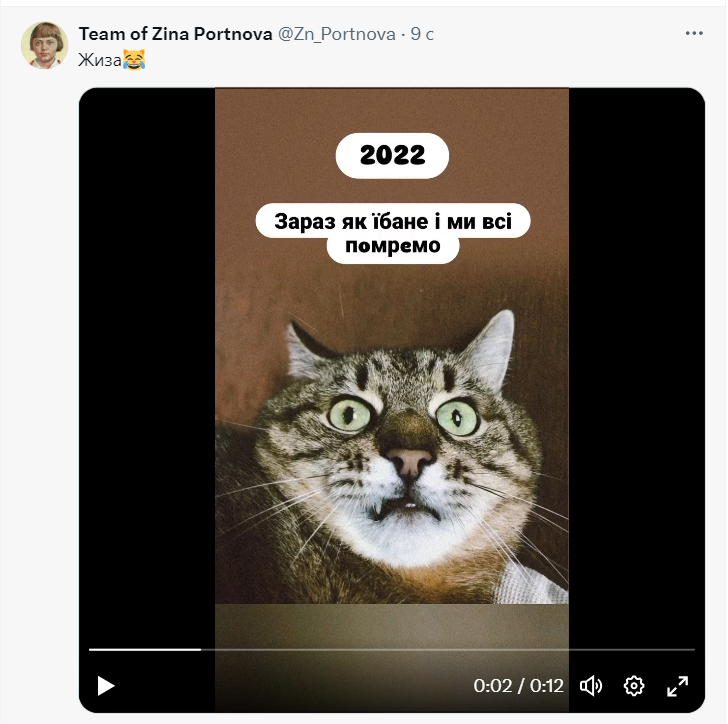Click the tweet text Жиза
This screenshot has width=728, height=724.
coord(99,60)
